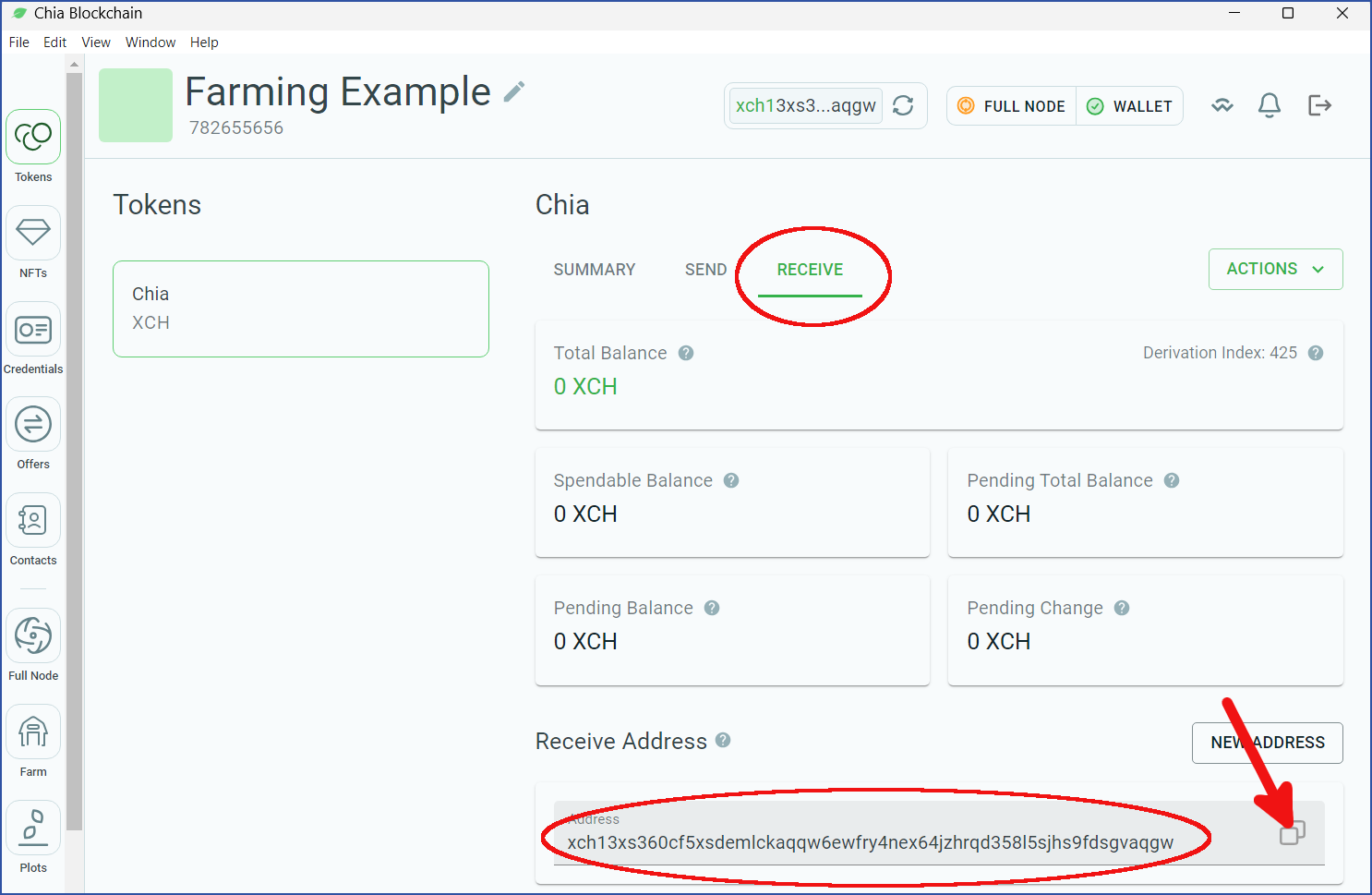Open the View menu
This screenshot has width=1372, height=895.
96,42
